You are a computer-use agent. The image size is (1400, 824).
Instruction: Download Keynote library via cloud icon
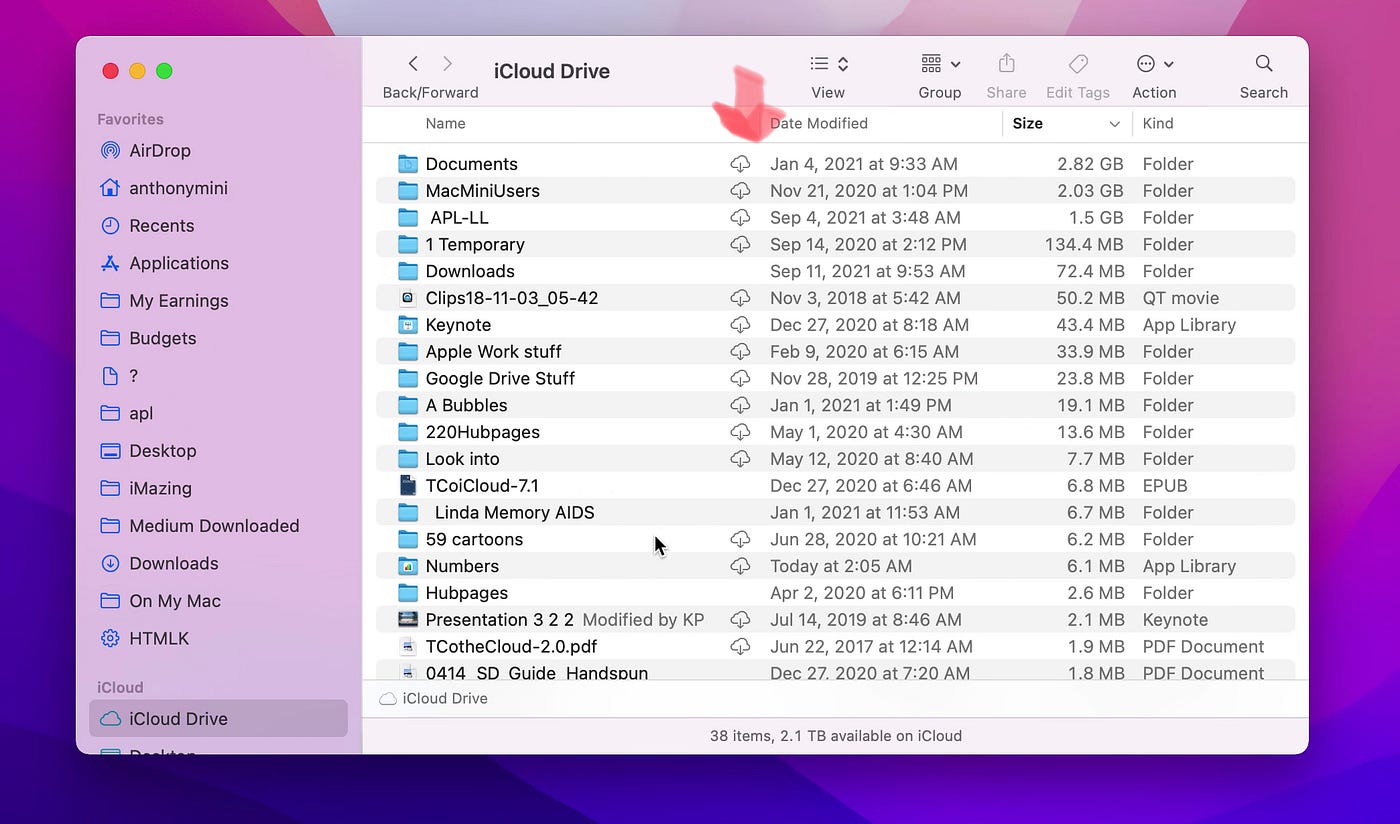[x=740, y=325]
